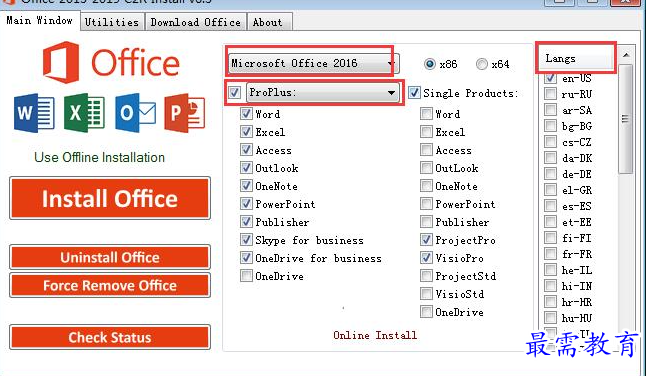Toggle the ProPlus suite checkbox
Image resolution: width=647 pixels, height=376 pixels.
(234, 92)
